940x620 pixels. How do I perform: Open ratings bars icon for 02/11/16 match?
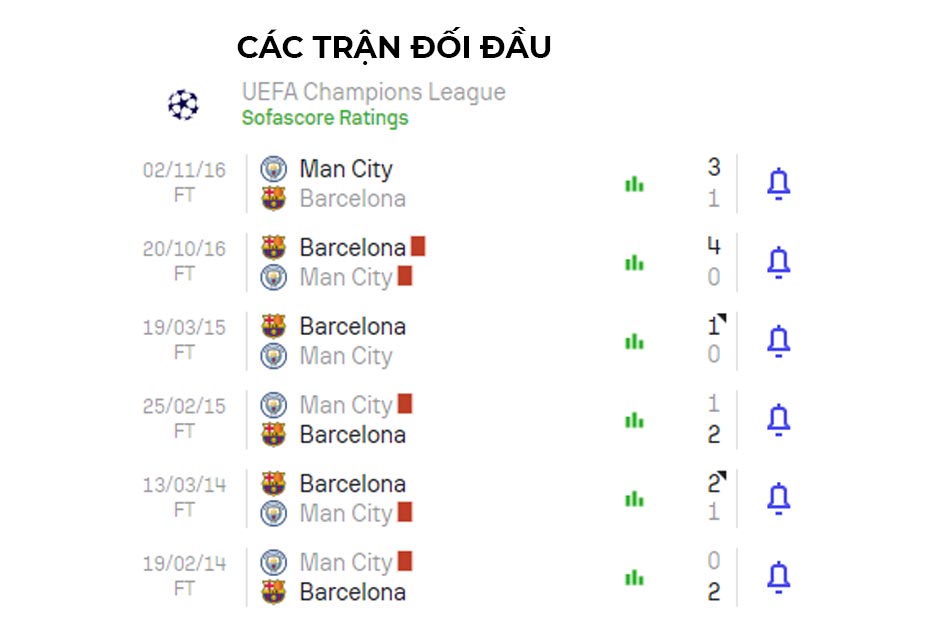tap(634, 184)
